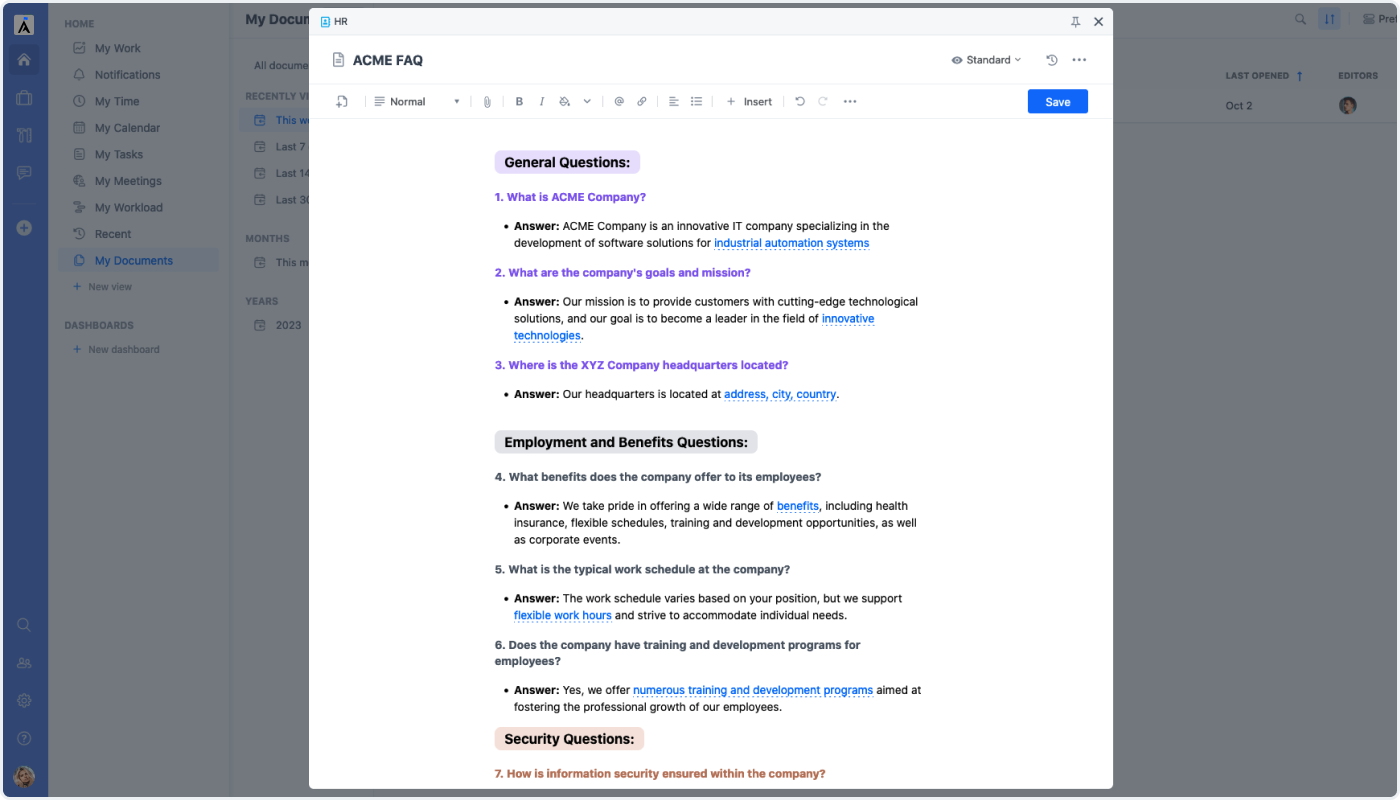
Task: Click New dashboard in sidebar
Action: (116, 350)
